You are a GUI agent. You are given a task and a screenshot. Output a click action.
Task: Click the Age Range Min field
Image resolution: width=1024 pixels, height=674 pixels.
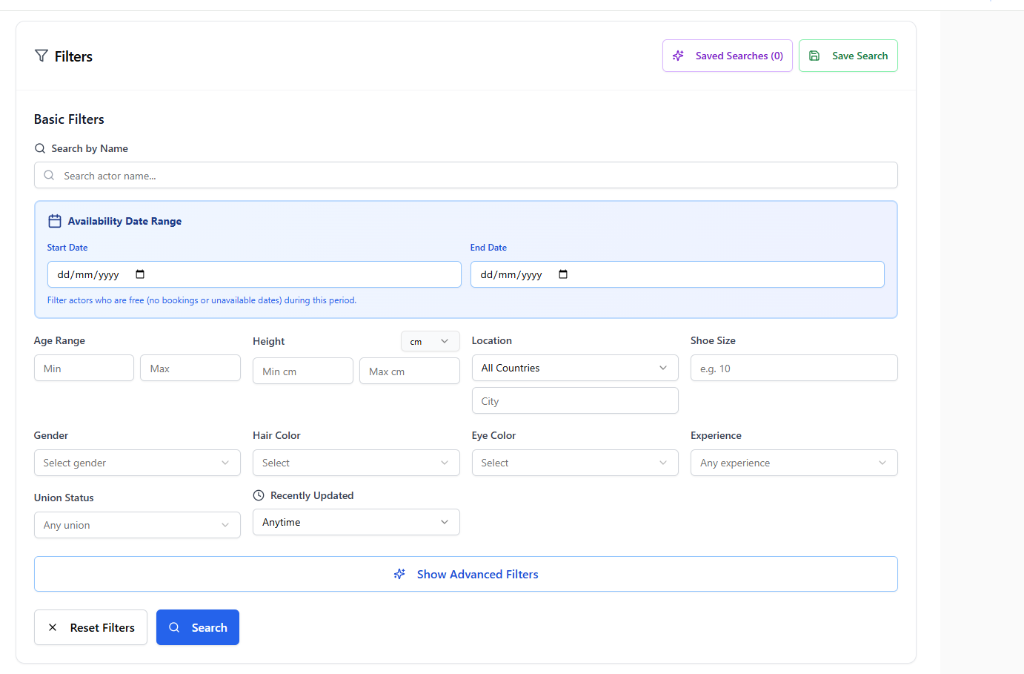[x=84, y=368]
